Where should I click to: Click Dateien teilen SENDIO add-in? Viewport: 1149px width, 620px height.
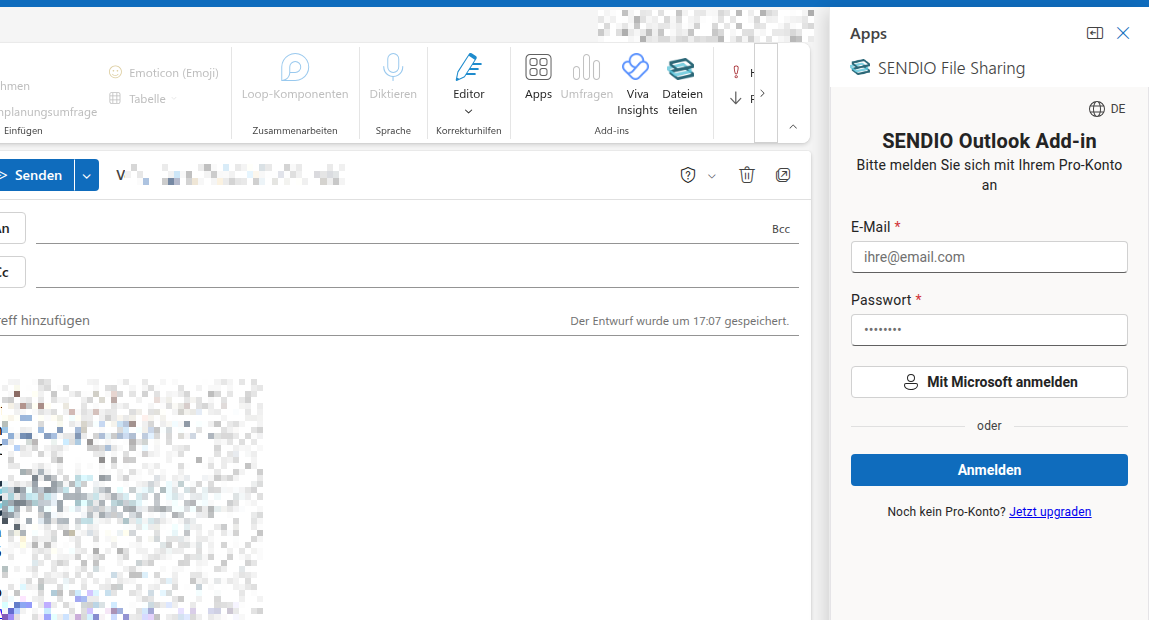point(682,84)
